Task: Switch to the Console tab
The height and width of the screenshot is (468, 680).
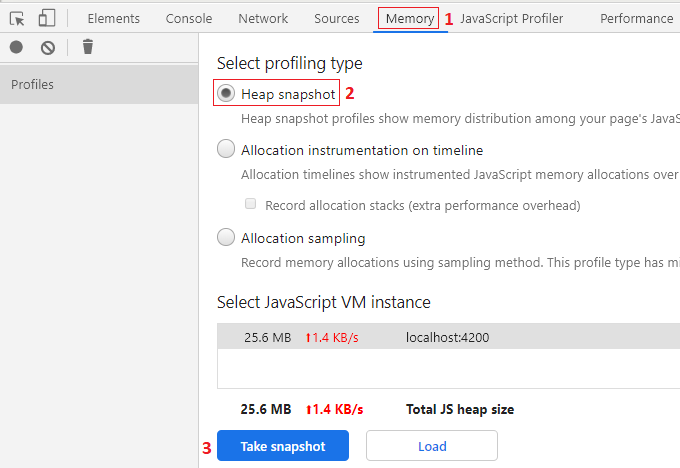Action: click(189, 19)
